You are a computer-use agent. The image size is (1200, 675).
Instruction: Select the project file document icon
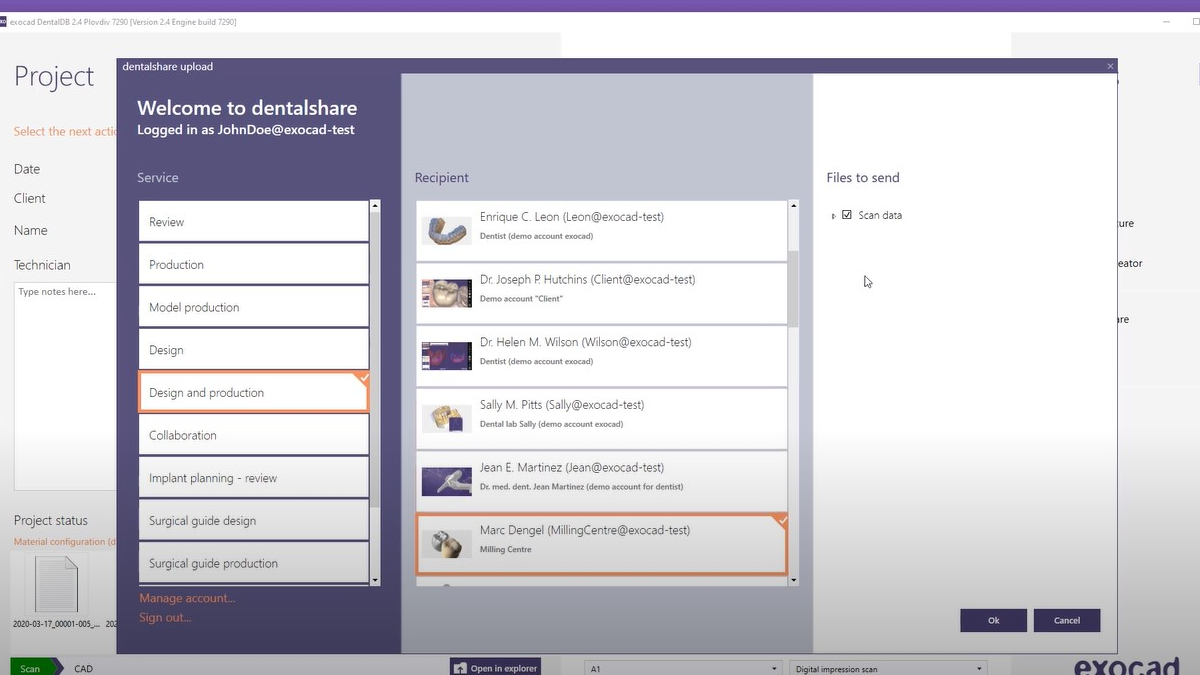pos(56,584)
